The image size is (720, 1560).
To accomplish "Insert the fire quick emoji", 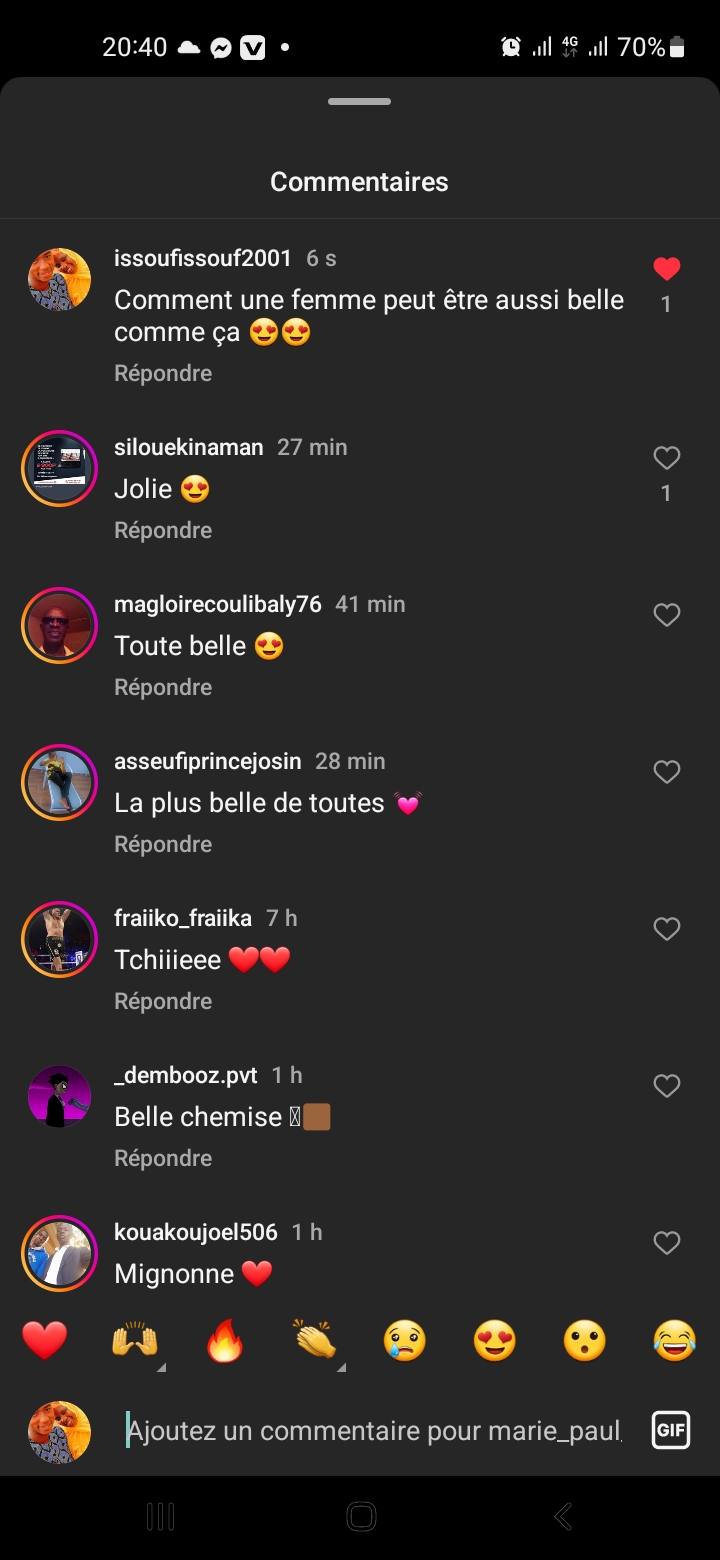I will tap(225, 1341).
